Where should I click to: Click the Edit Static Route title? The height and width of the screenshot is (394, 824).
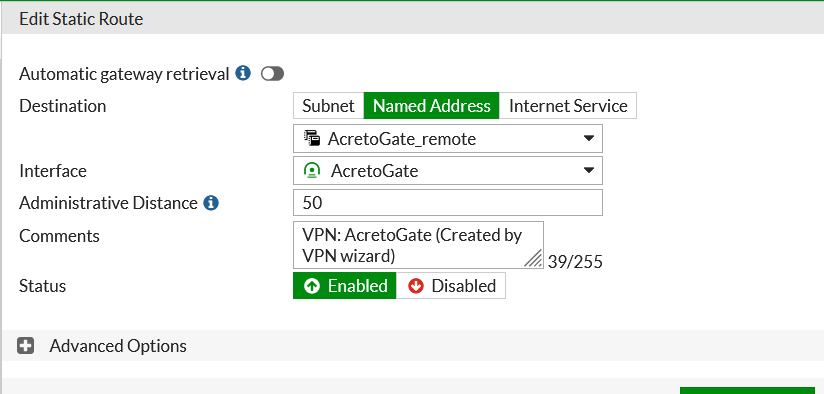(x=81, y=19)
